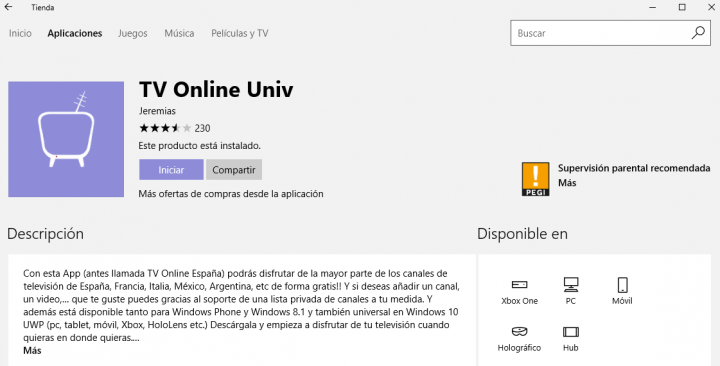Click the Descripción heading

(x=45, y=234)
